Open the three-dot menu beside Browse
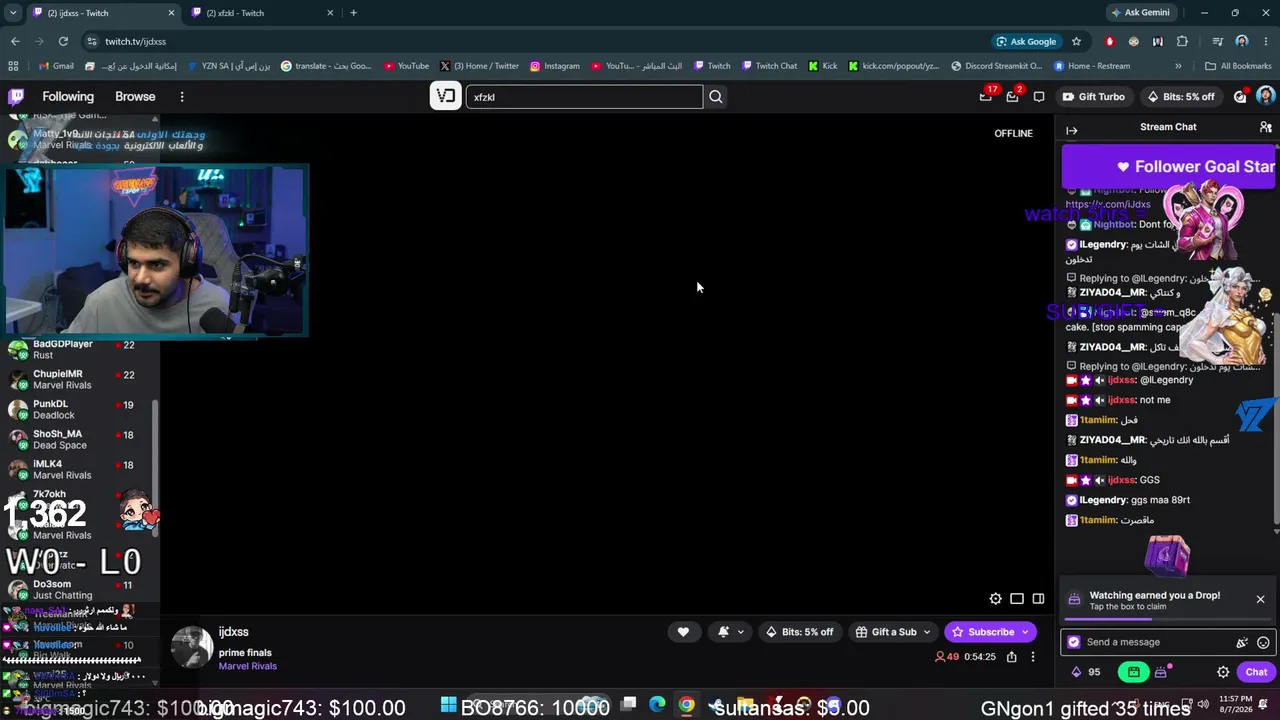The image size is (1280, 720). pos(182,97)
